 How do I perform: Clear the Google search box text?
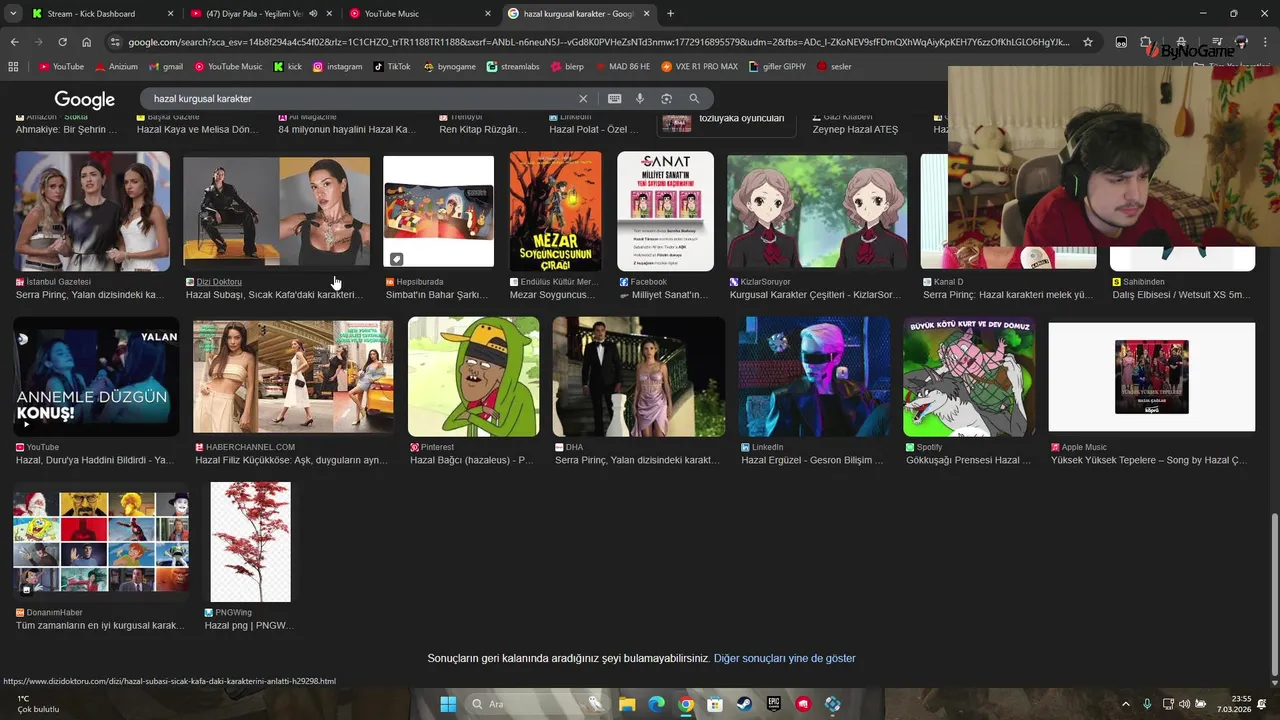(x=583, y=99)
